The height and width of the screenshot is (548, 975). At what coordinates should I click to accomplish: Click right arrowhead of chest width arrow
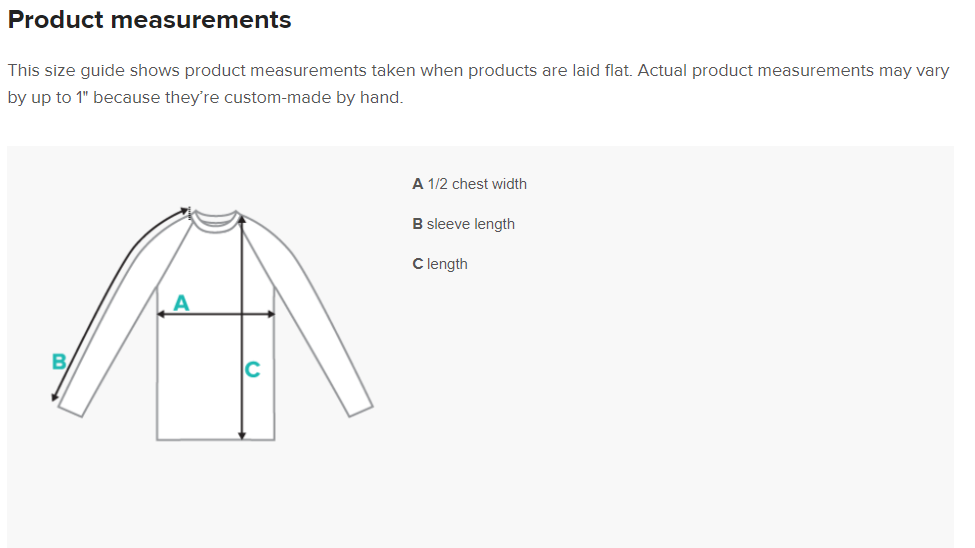pyautogui.click(x=271, y=314)
